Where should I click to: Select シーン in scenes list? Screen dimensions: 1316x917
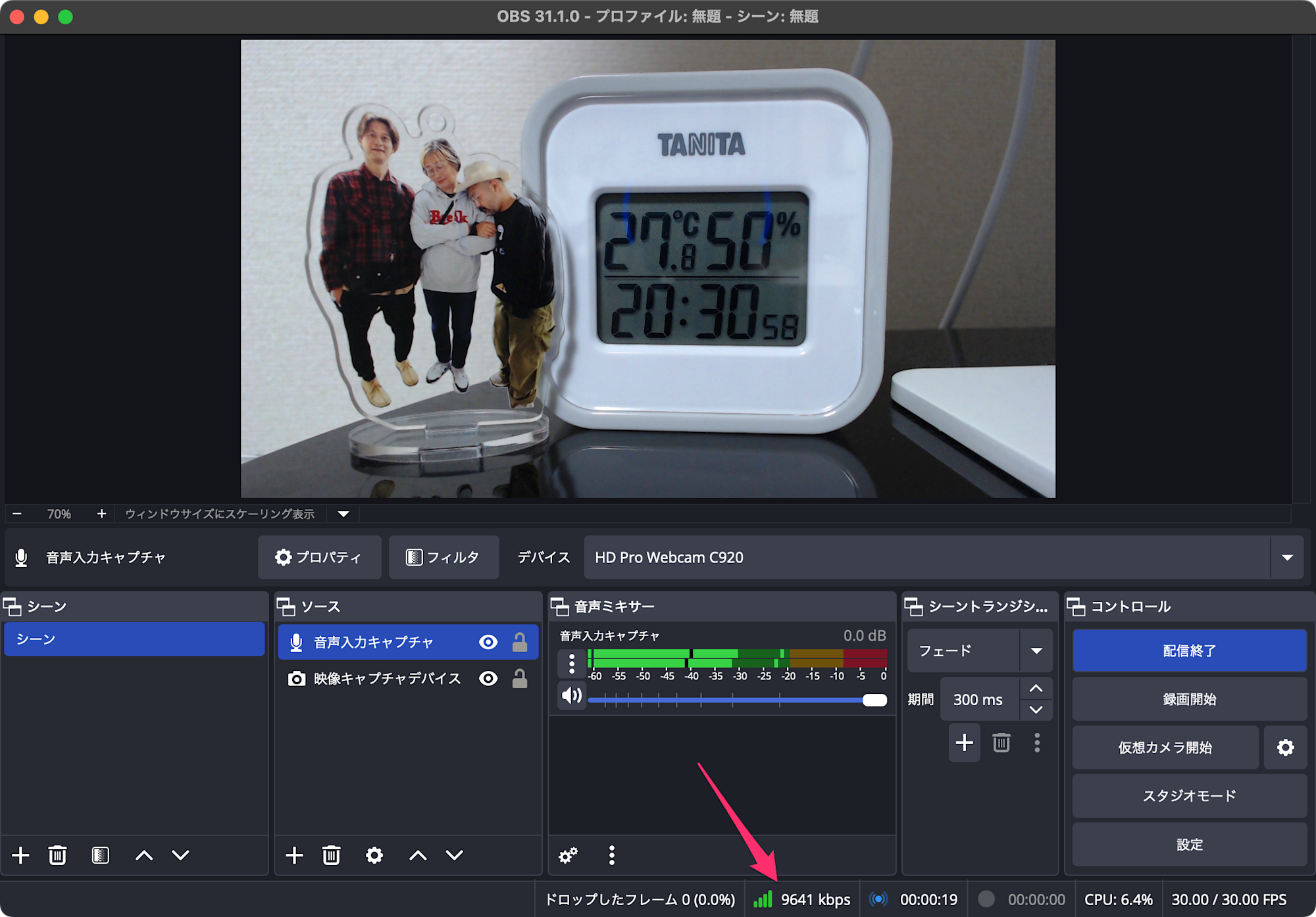[134, 639]
